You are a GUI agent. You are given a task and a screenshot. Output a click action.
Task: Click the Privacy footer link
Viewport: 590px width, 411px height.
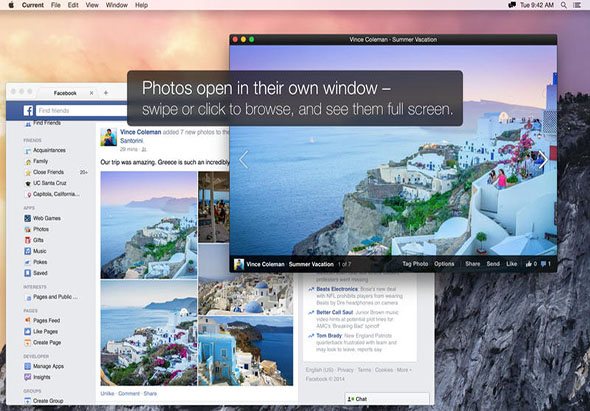345,370
